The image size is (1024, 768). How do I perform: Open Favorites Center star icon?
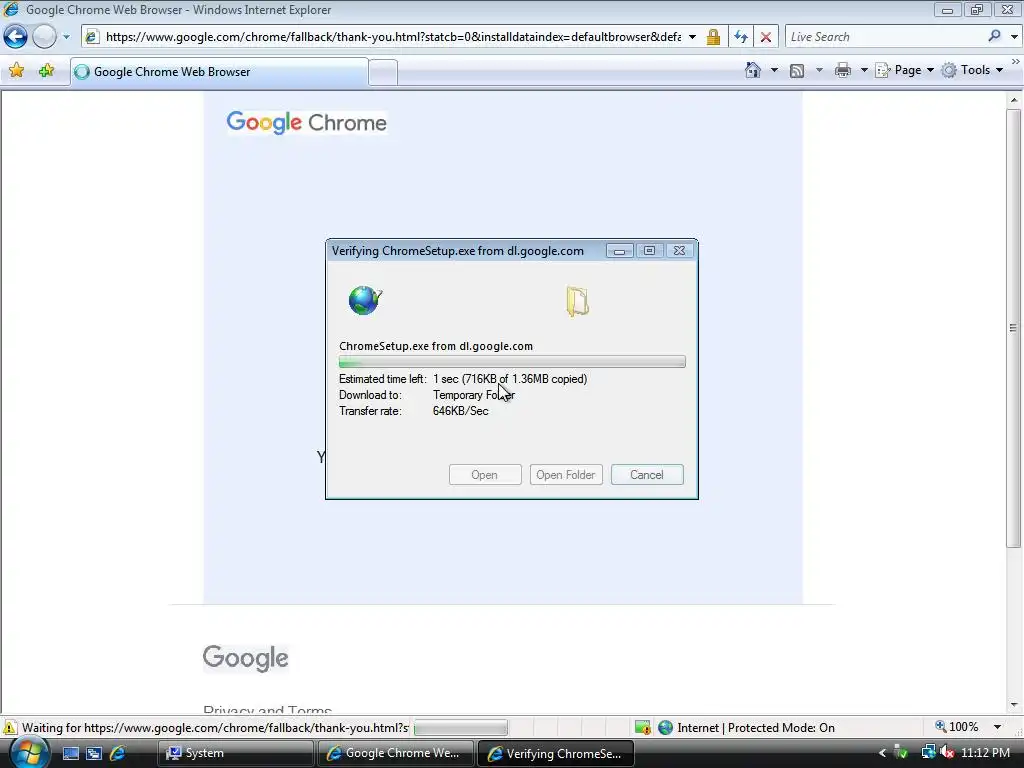16,71
